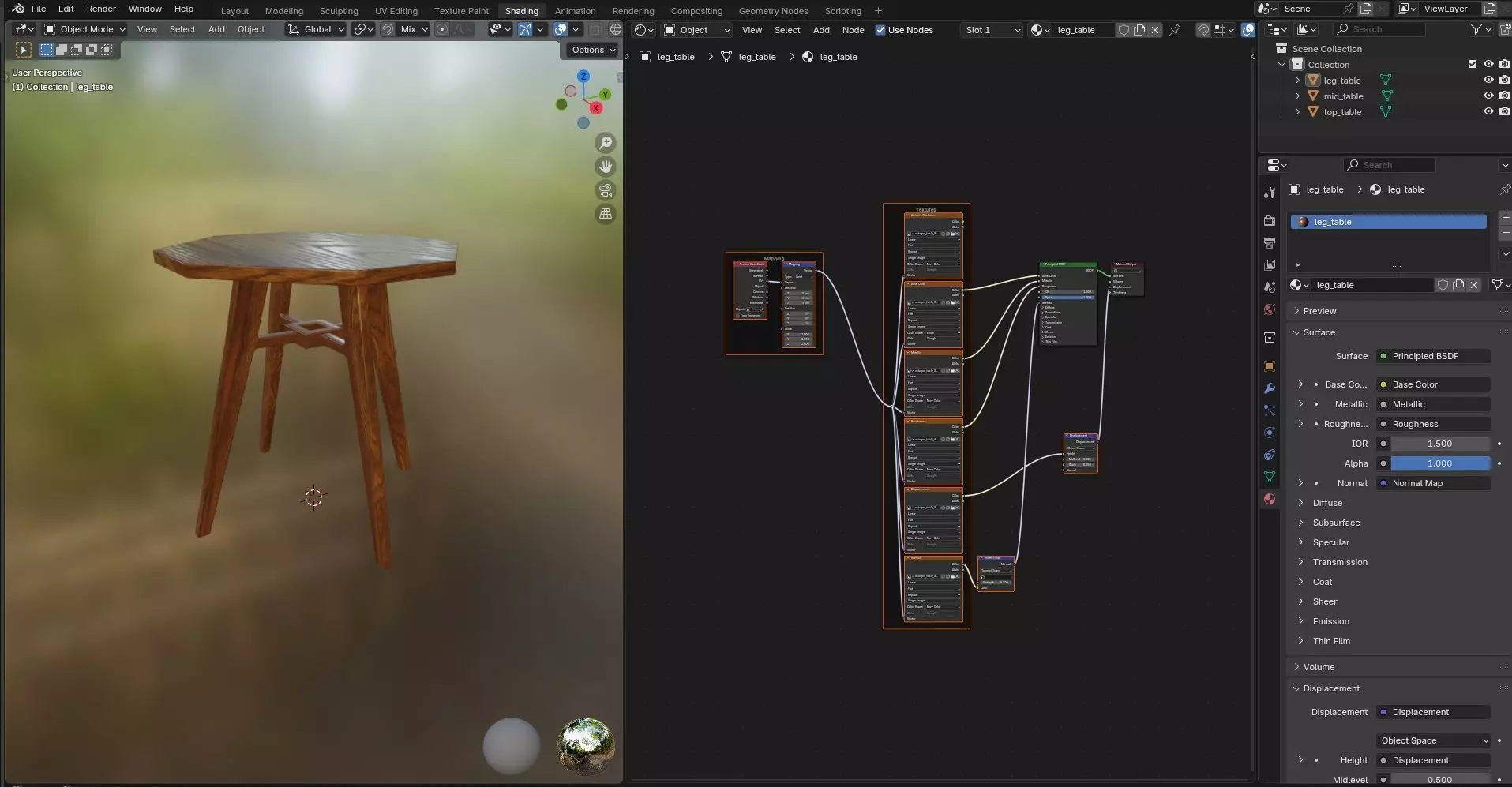Open the Material properties tab icon
Image resolution: width=1512 pixels, height=787 pixels.
(1270, 499)
